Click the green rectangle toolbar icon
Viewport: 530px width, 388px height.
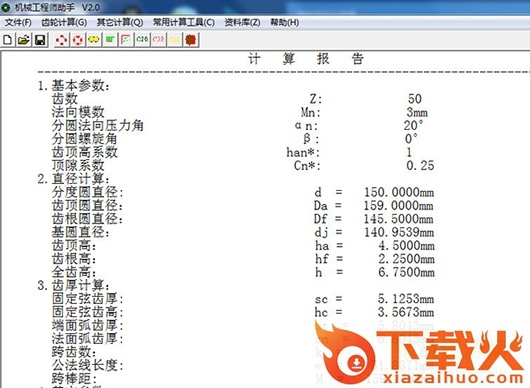(110, 40)
